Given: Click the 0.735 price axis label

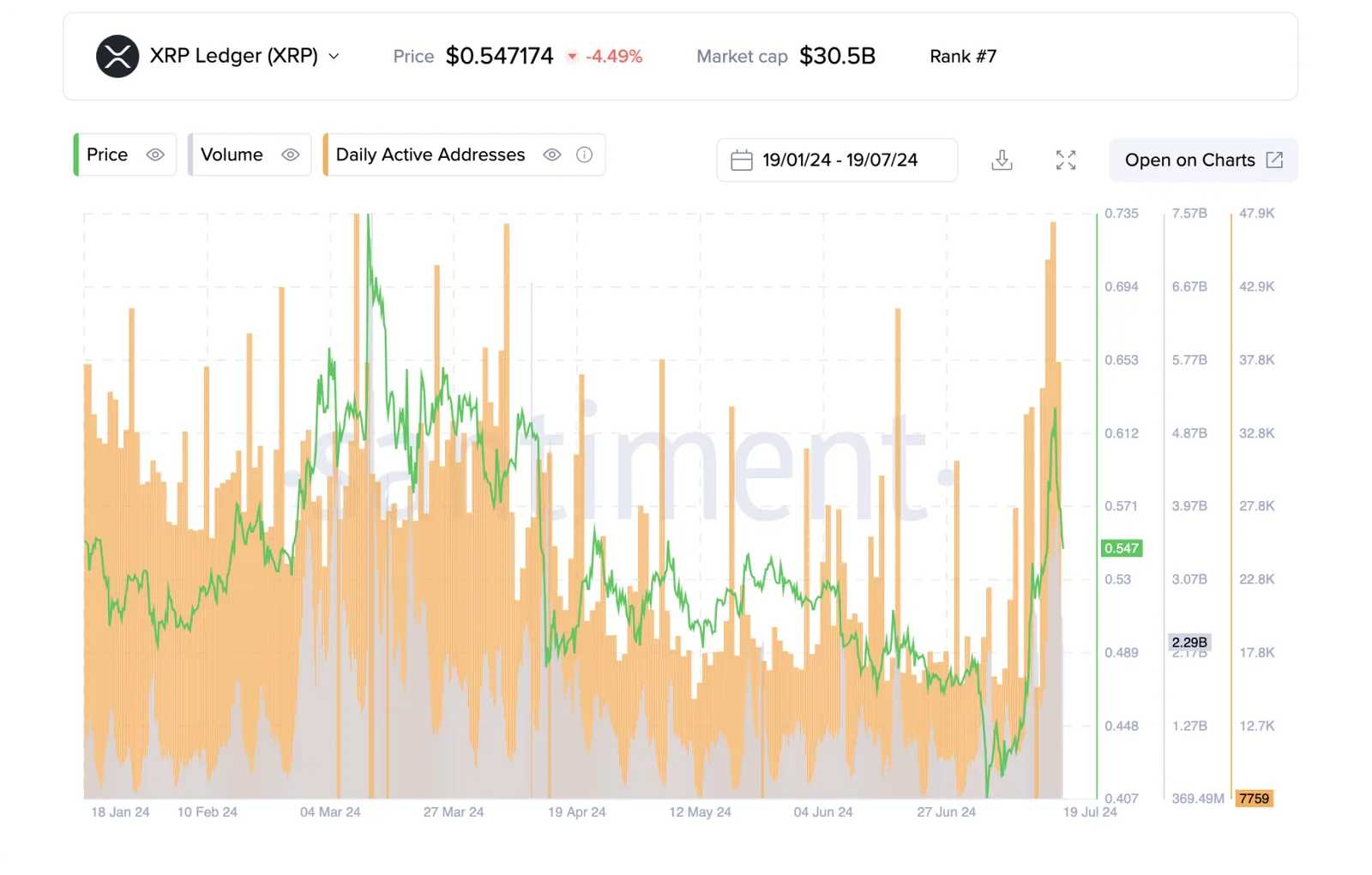Looking at the screenshot, I should pyautogui.click(x=1122, y=214).
